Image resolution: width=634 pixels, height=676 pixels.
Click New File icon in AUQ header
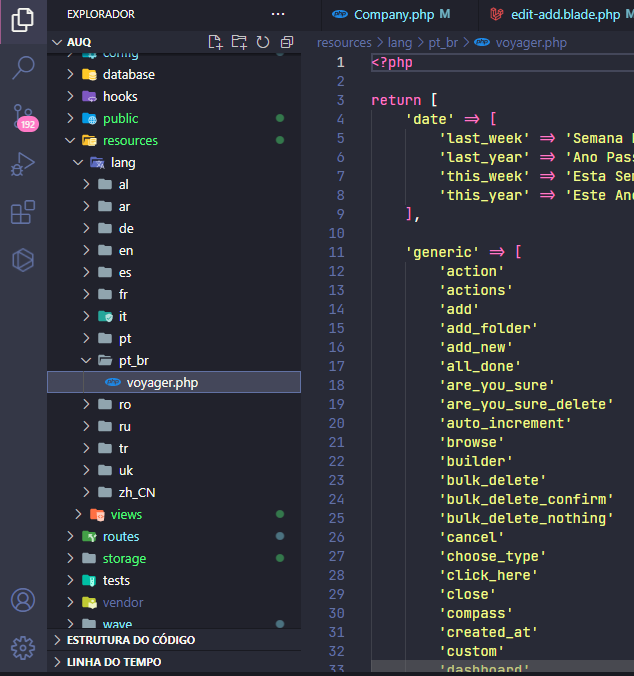(215, 42)
